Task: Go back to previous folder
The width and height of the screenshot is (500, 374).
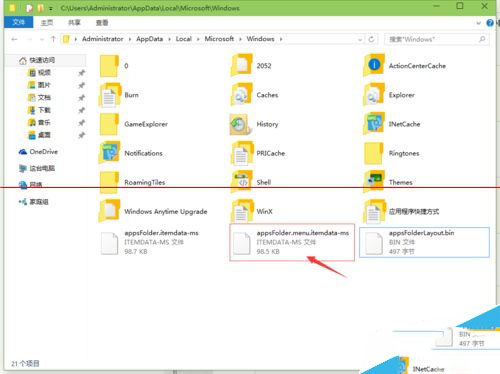Action: [14, 39]
